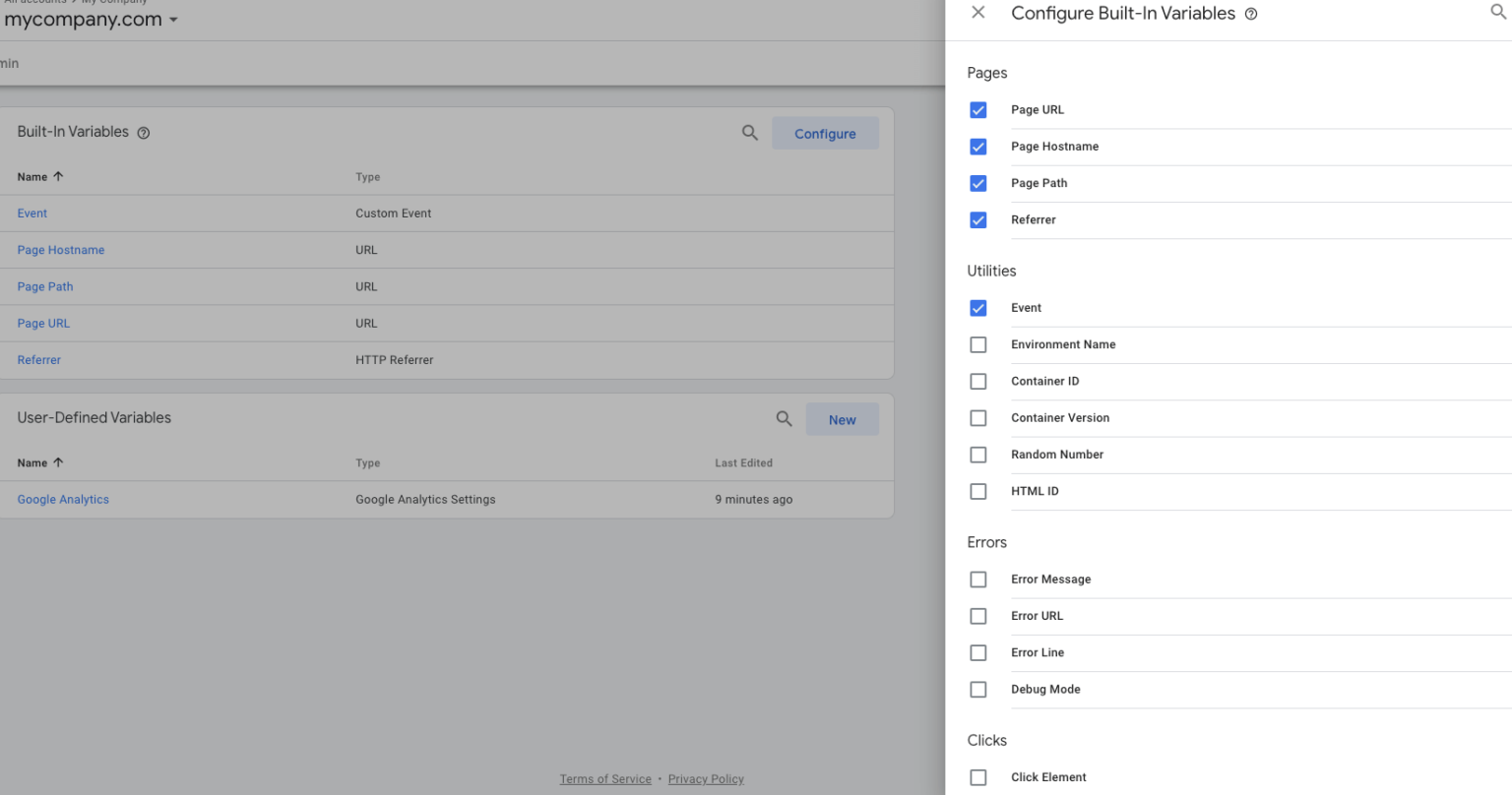Search in the Configure Built-In Variables panel
The image size is (1512, 795).
point(1498,12)
